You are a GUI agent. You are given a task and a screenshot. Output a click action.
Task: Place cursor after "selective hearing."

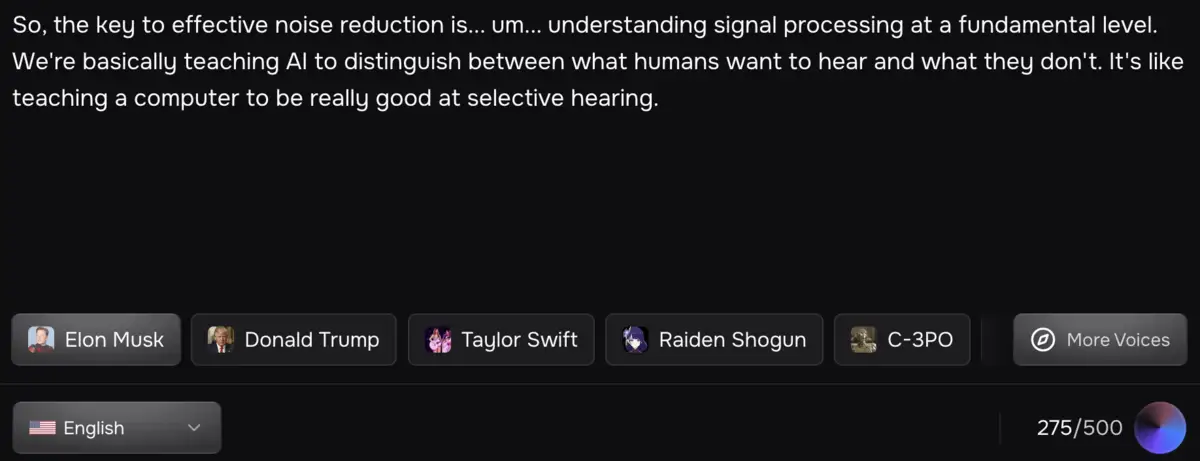661,101
